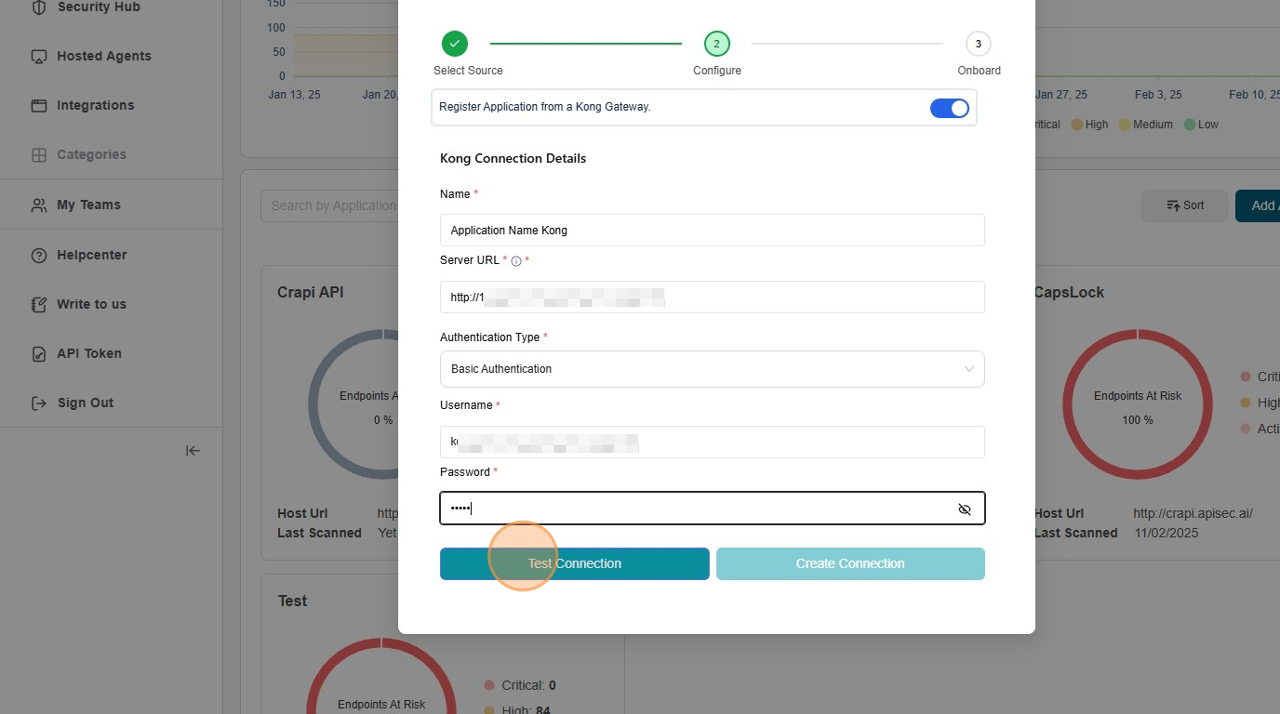1280x714 pixels.
Task: Show password using the eye icon
Action: coord(964,509)
